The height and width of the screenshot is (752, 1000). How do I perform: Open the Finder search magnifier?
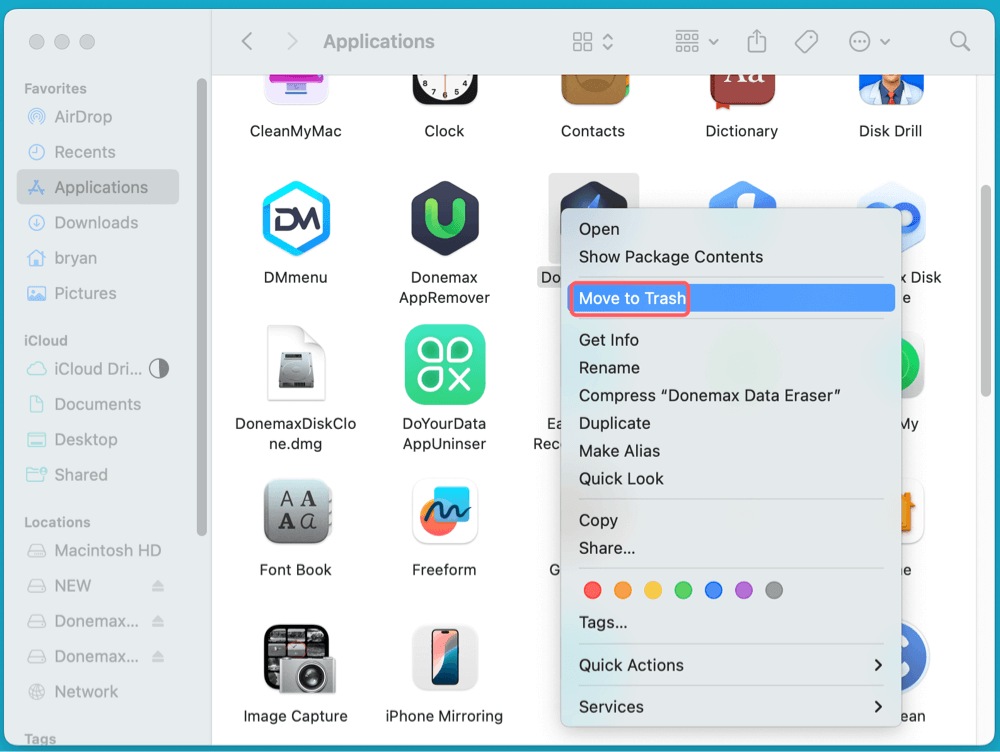click(959, 41)
